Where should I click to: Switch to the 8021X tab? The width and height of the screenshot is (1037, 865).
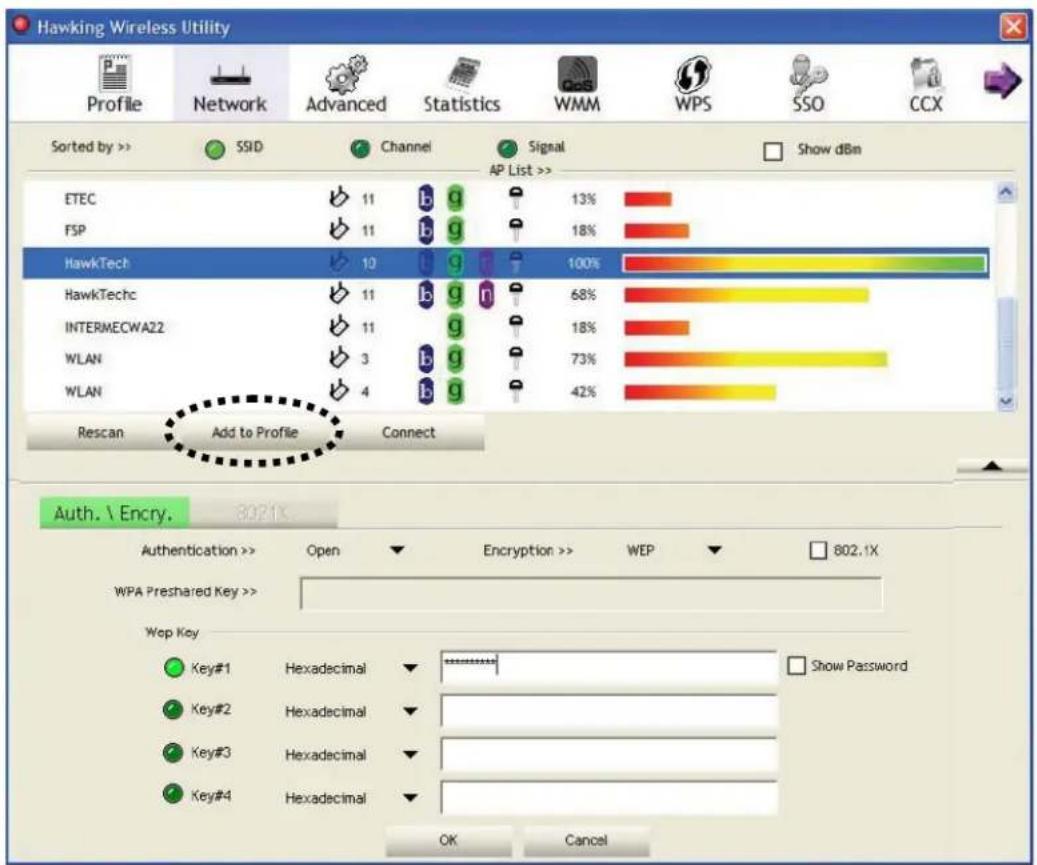click(x=263, y=513)
